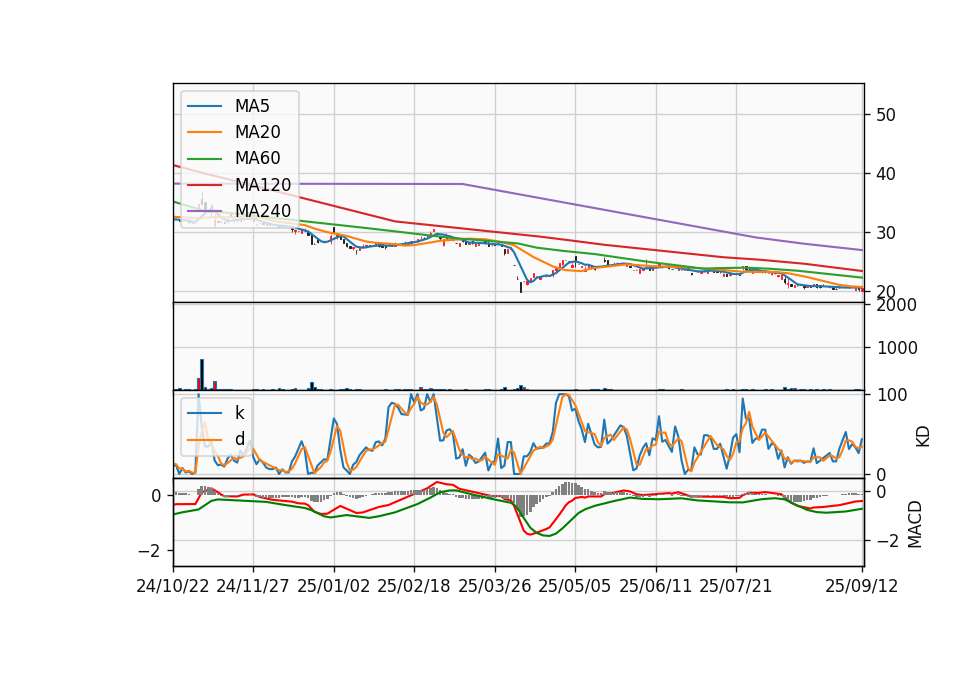Click the d legend label in KD panel

[239, 439]
